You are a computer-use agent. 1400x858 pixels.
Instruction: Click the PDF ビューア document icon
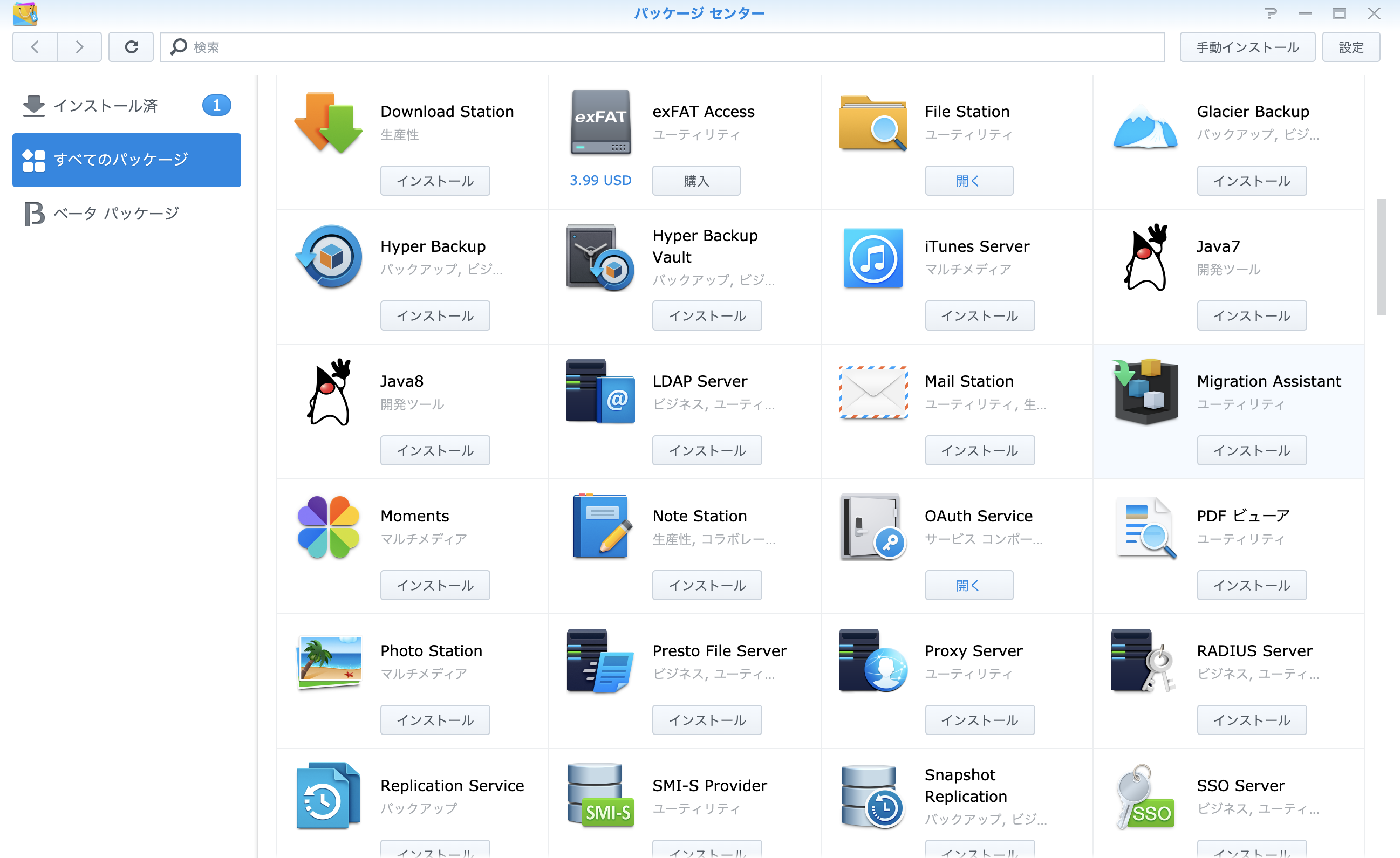(1145, 527)
